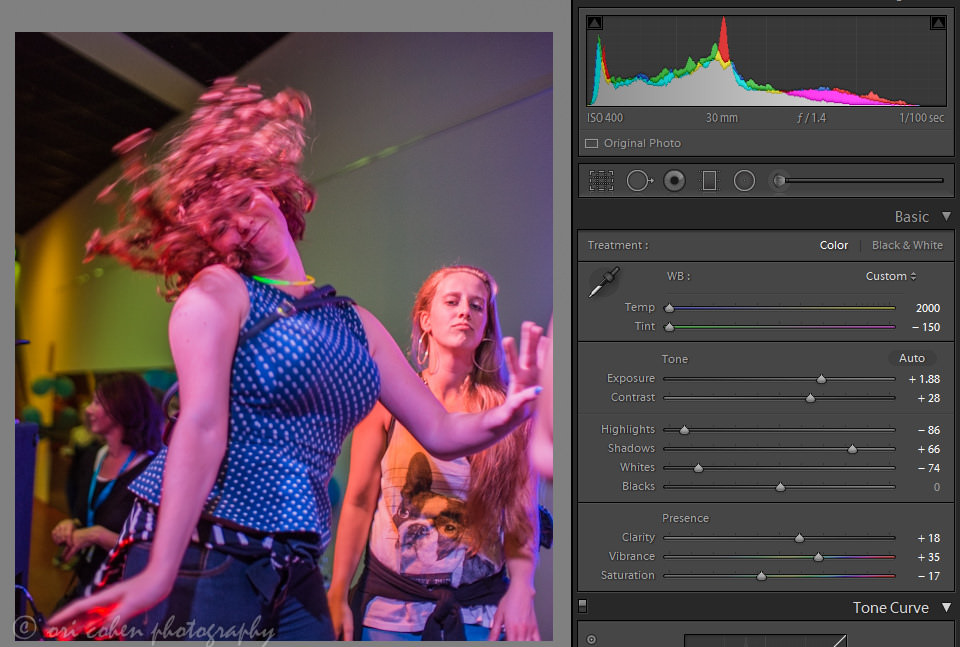Viewport: 960px width, 647px height.
Task: Click the Clarity value +18
Action: (x=928, y=538)
